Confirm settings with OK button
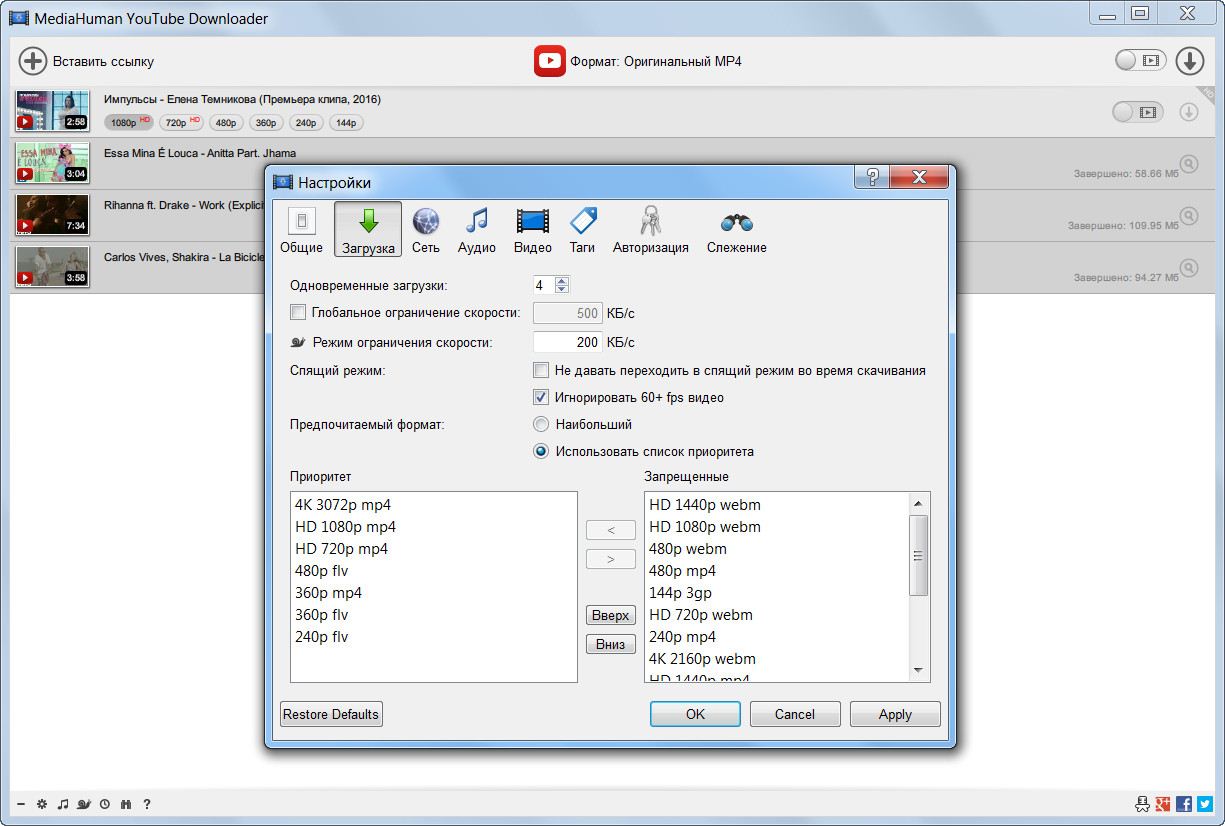Screen dimensions: 1225x826 click(x=695, y=714)
